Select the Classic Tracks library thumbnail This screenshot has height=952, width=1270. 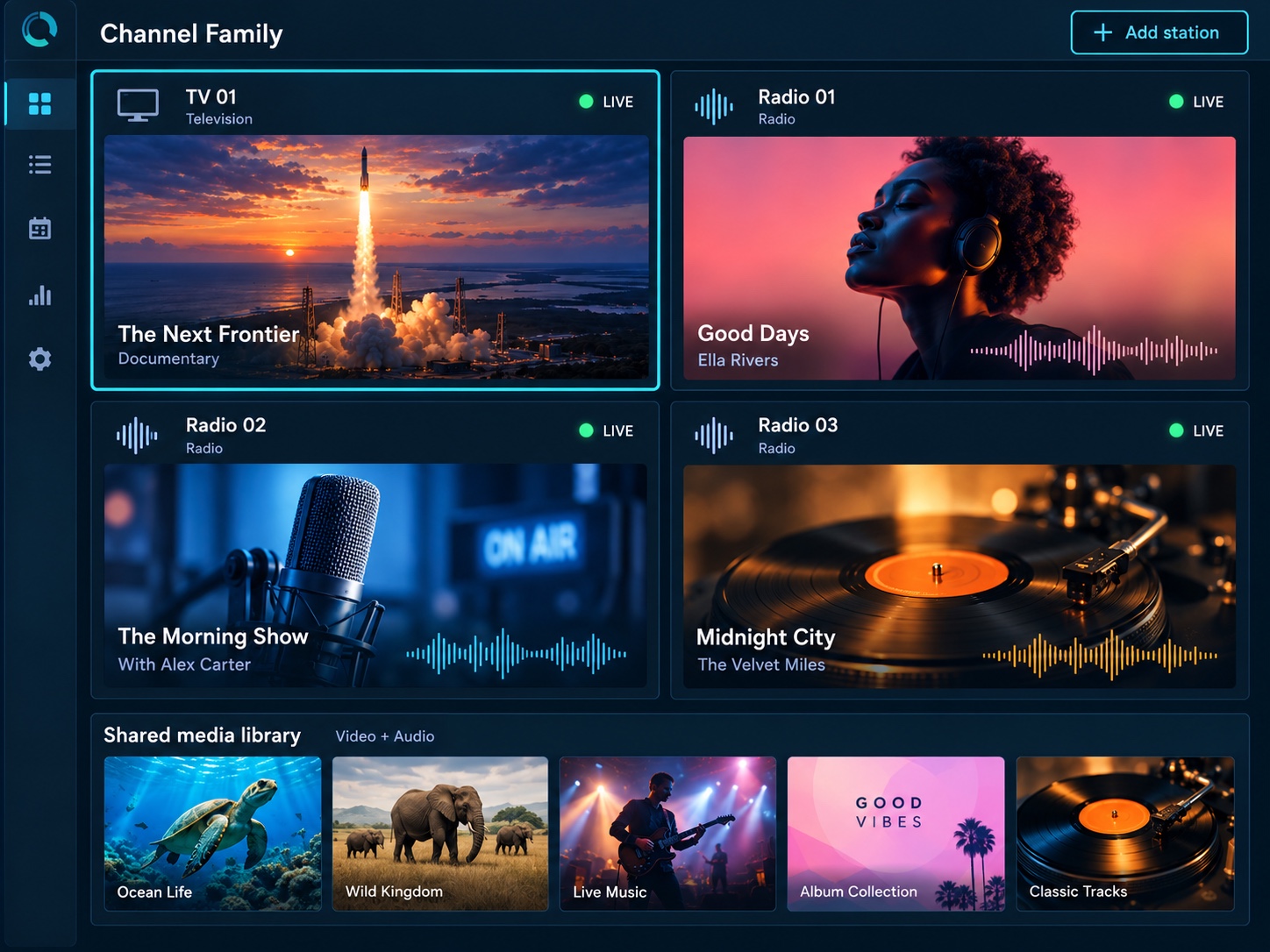click(x=1124, y=834)
